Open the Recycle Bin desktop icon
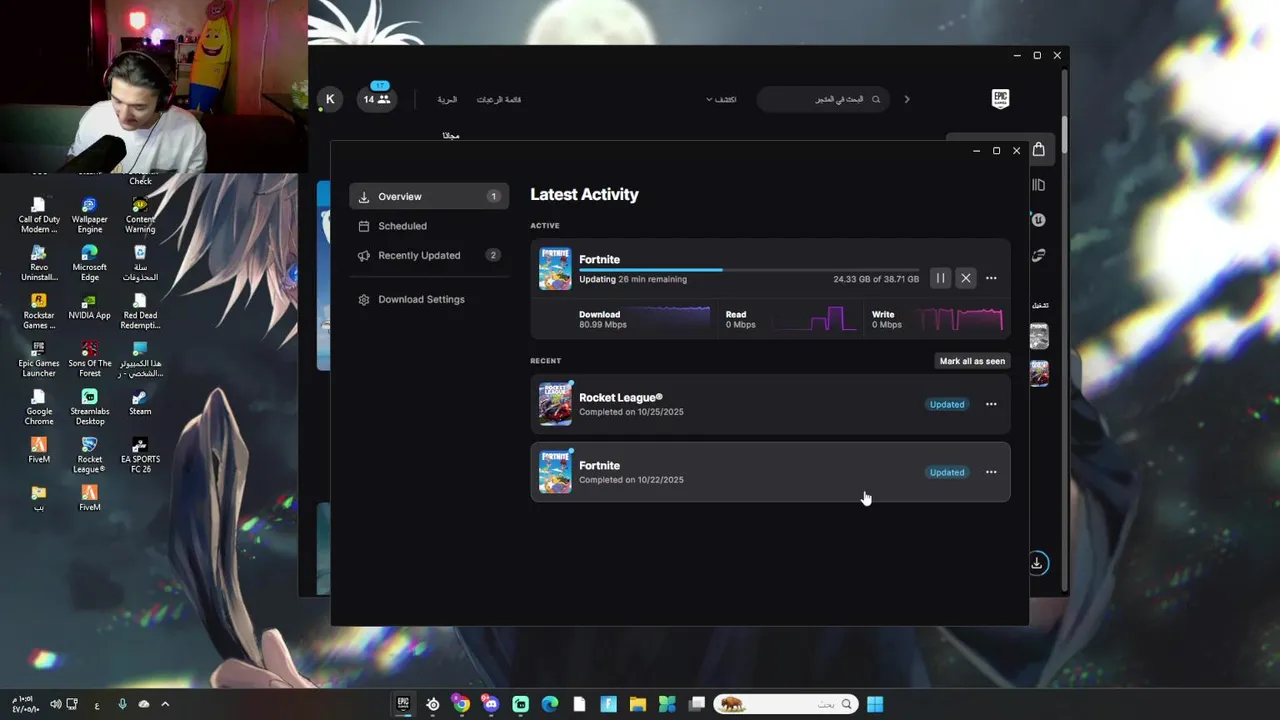The image size is (1280, 720). click(140, 263)
